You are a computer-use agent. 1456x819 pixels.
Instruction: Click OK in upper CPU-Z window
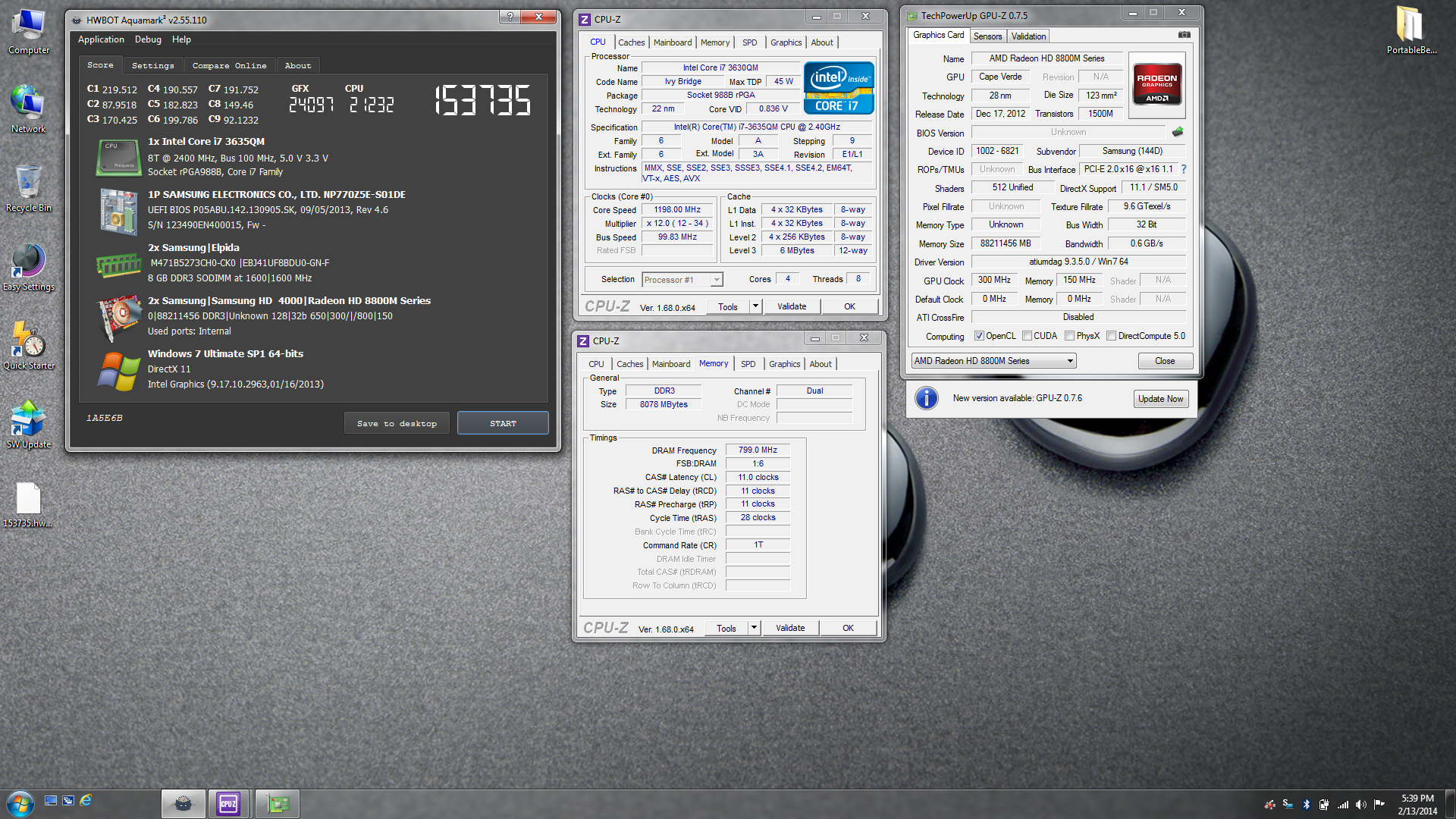click(x=849, y=306)
